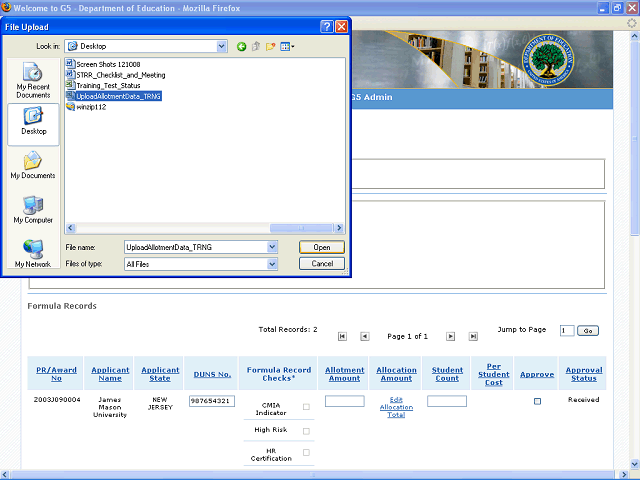Go to last page of records
Image resolution: width=640 pixels, height=480 pixels.
pos(473,336)
